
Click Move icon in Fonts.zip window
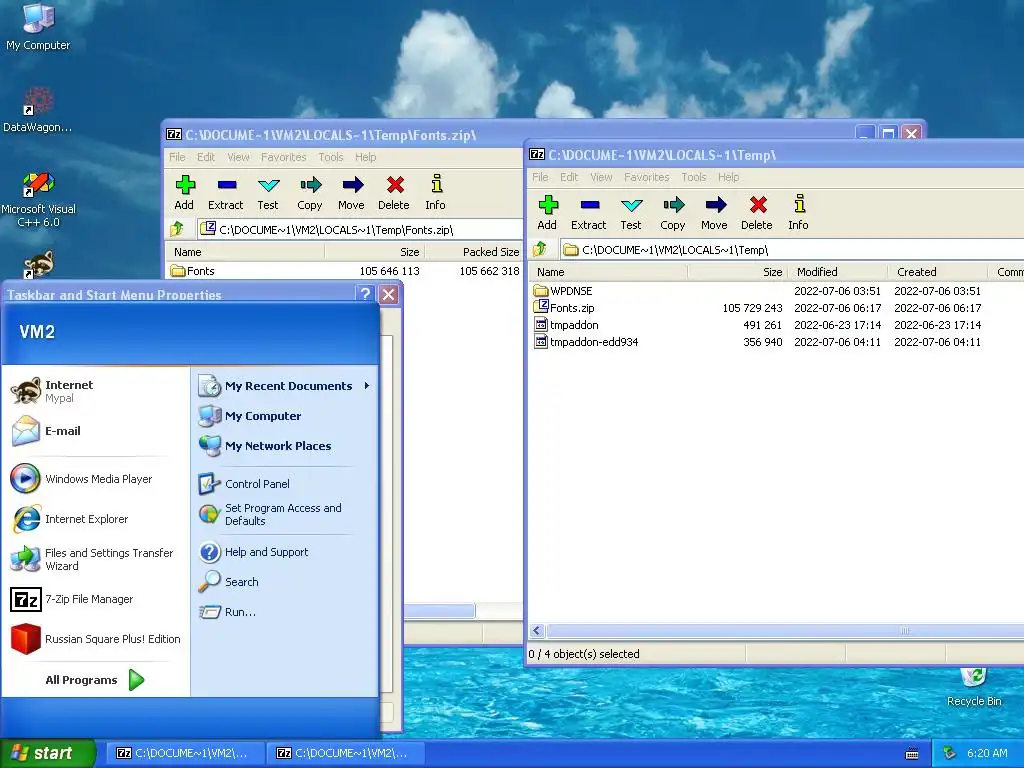(x=352, y=185)
